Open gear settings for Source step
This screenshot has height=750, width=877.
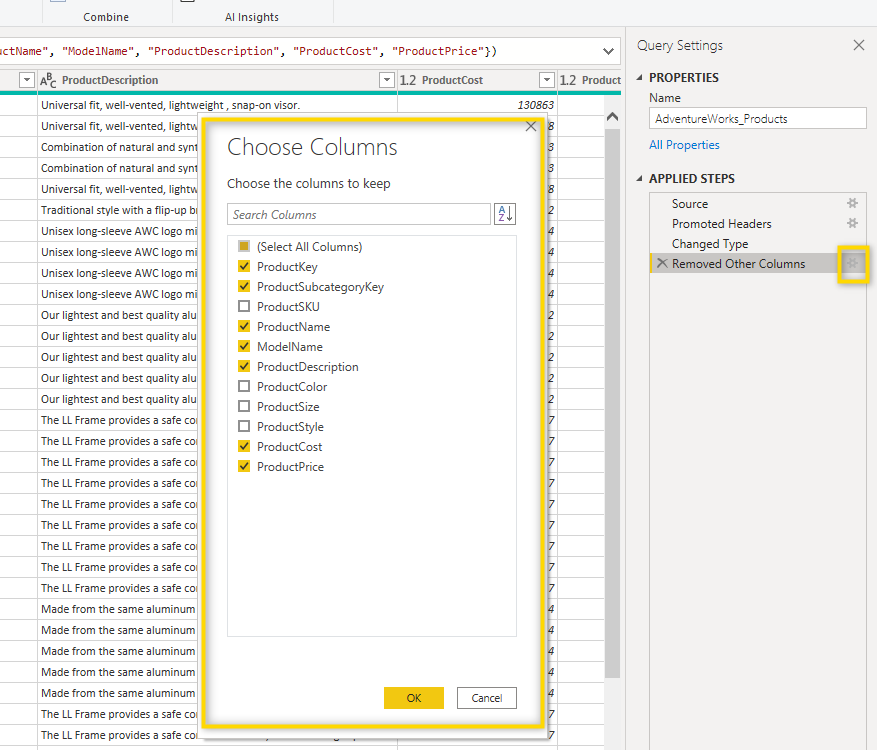[852, 203]
